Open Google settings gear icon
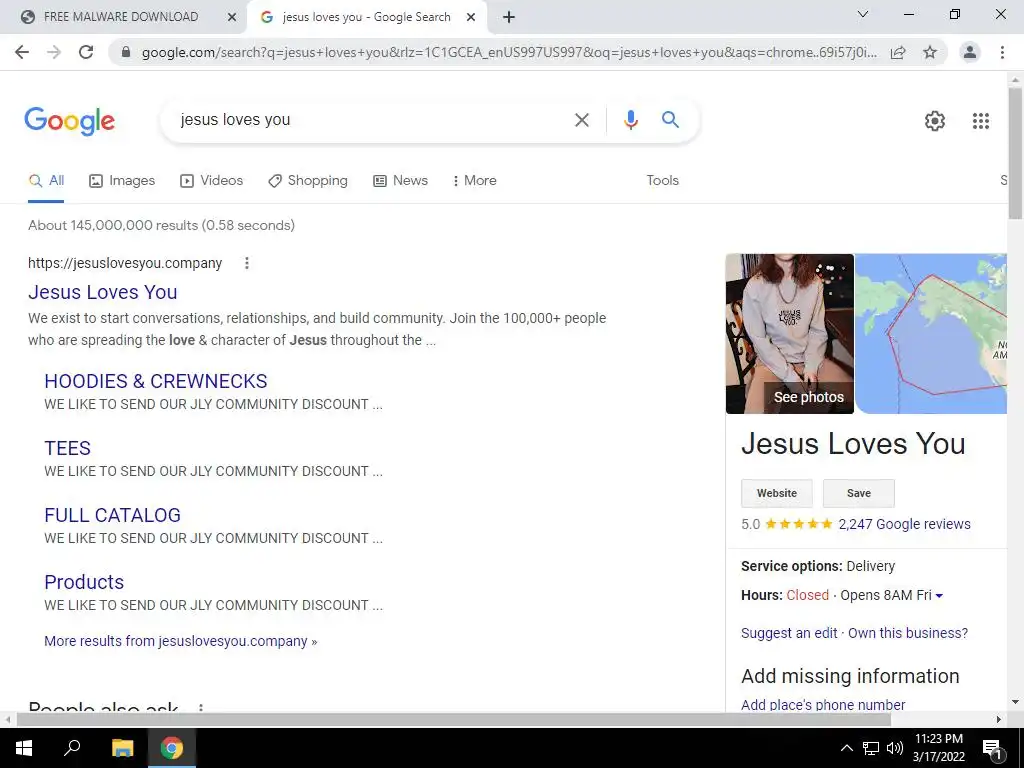The image size is (1024, 768). (x=935, y=121)
